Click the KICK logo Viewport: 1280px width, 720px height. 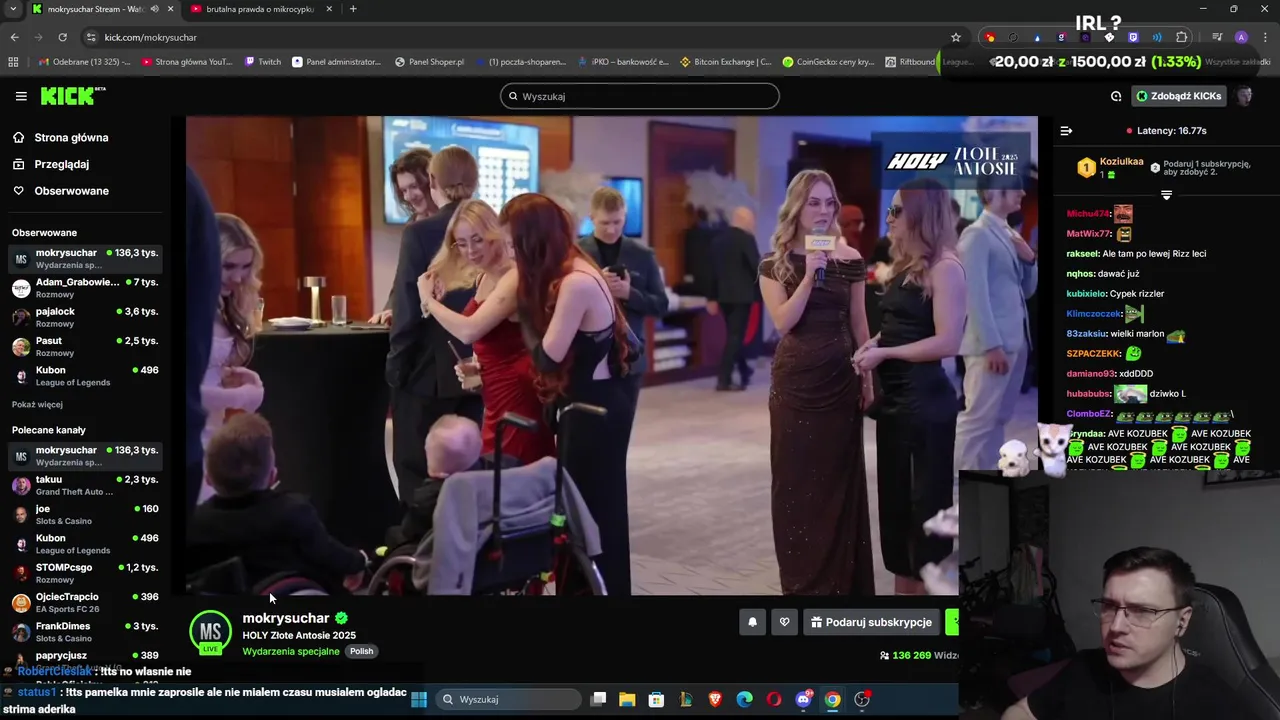coord(72,96)
